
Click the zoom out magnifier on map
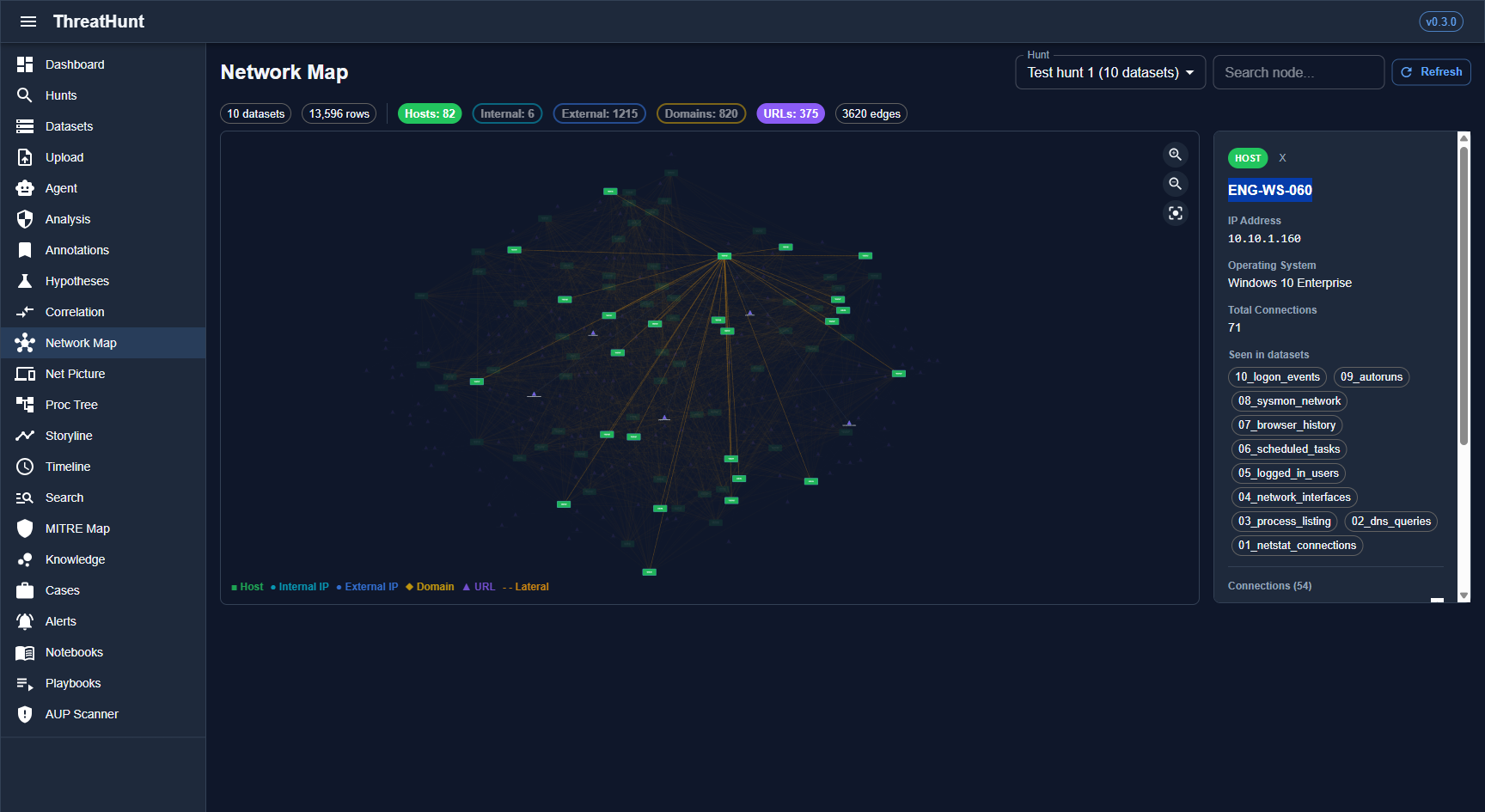tap(1175, 184)
